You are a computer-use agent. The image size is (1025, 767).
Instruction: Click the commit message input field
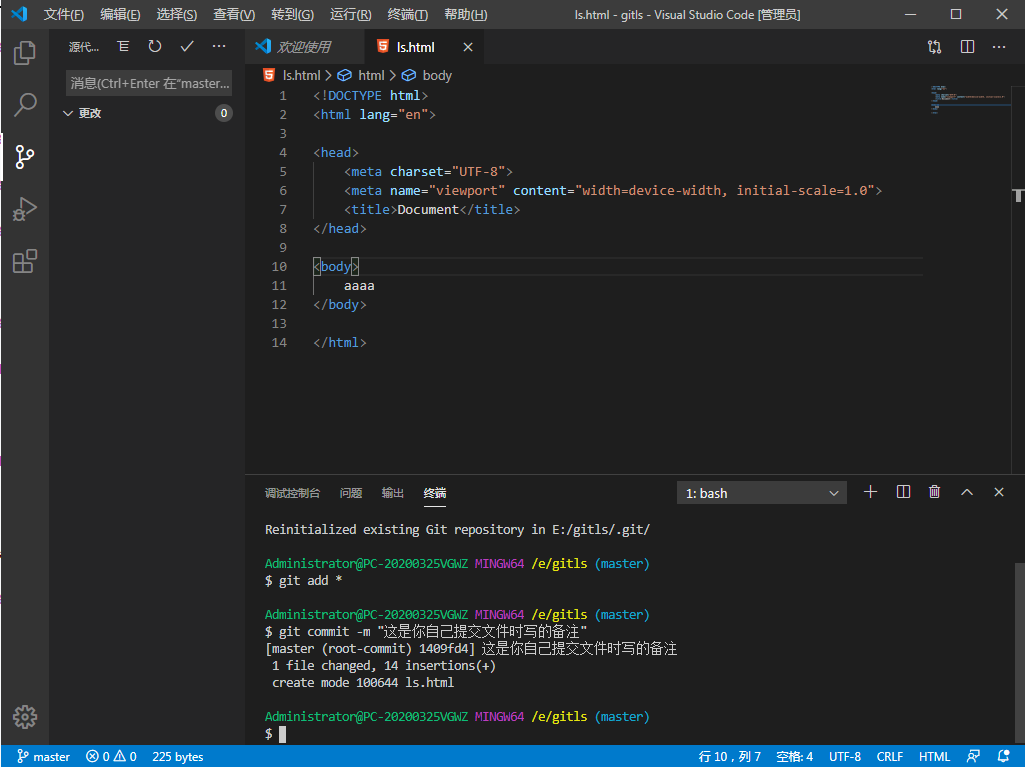click(x=150, y=83)
